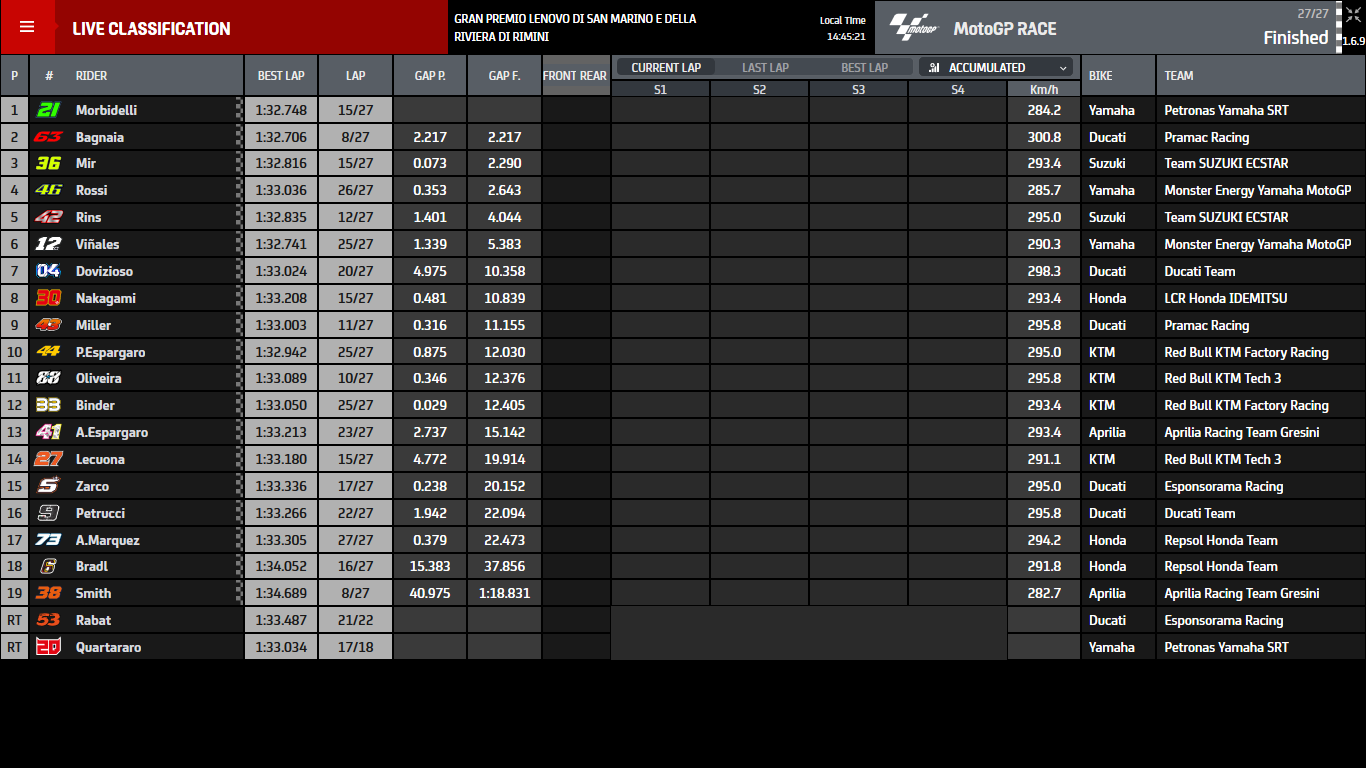Click the version number 1.6.9
The width and height of the screenshot is (1366, 768).
click(1353, 41)
